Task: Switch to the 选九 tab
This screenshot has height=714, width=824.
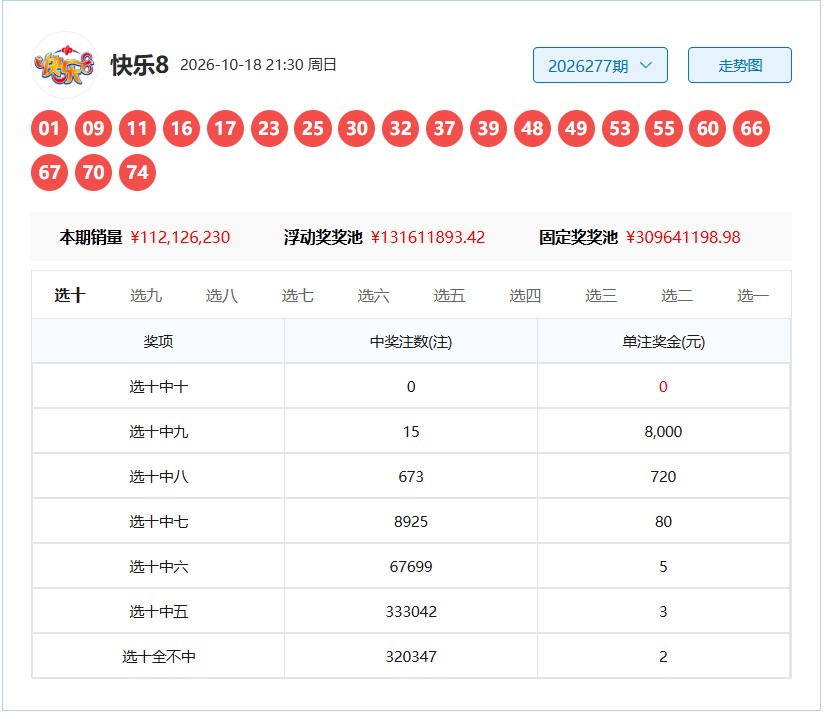Action: tap(146, 295)
